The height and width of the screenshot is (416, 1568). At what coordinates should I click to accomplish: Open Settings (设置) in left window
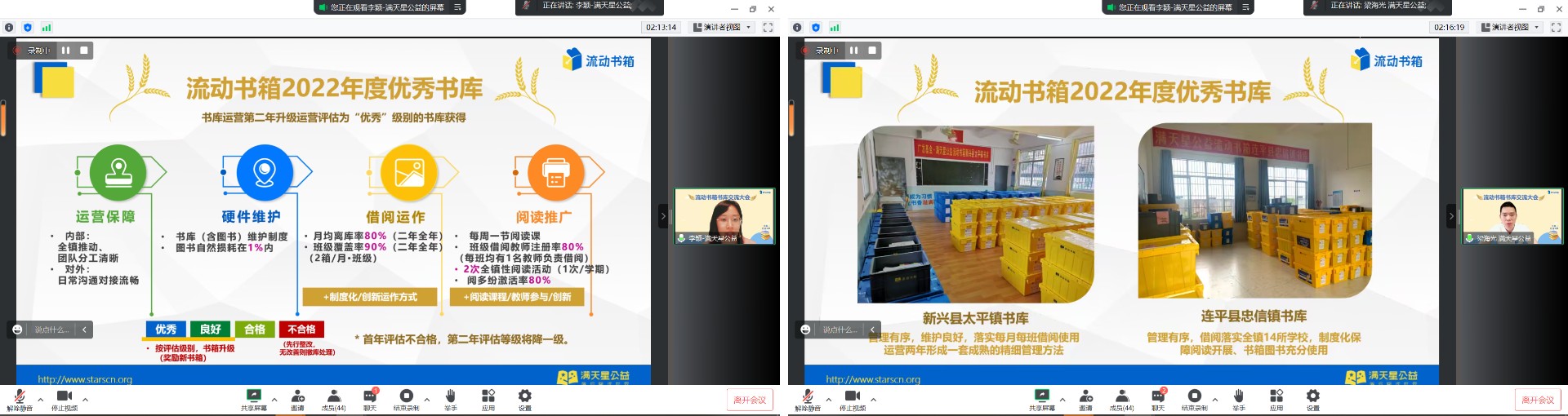pos(525,400)
